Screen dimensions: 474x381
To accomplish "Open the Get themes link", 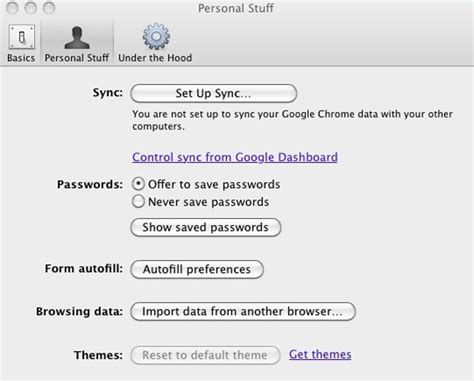I will tap(320, 354).
